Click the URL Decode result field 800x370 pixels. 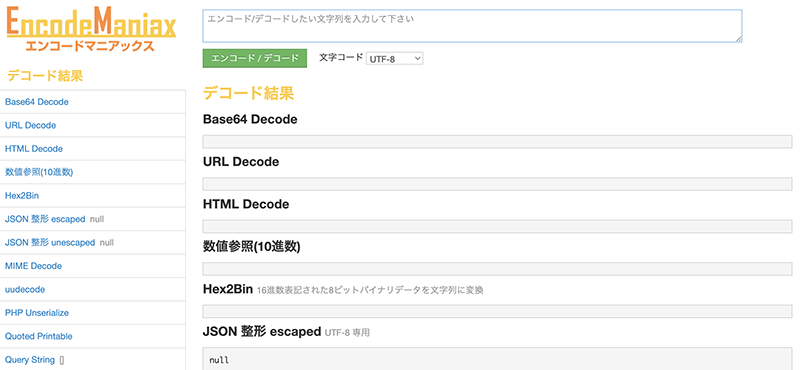[497, 184]
